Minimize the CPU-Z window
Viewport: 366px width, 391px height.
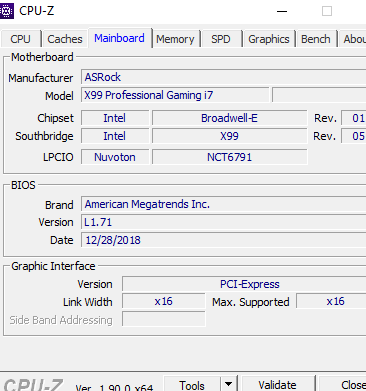(282, 11)
